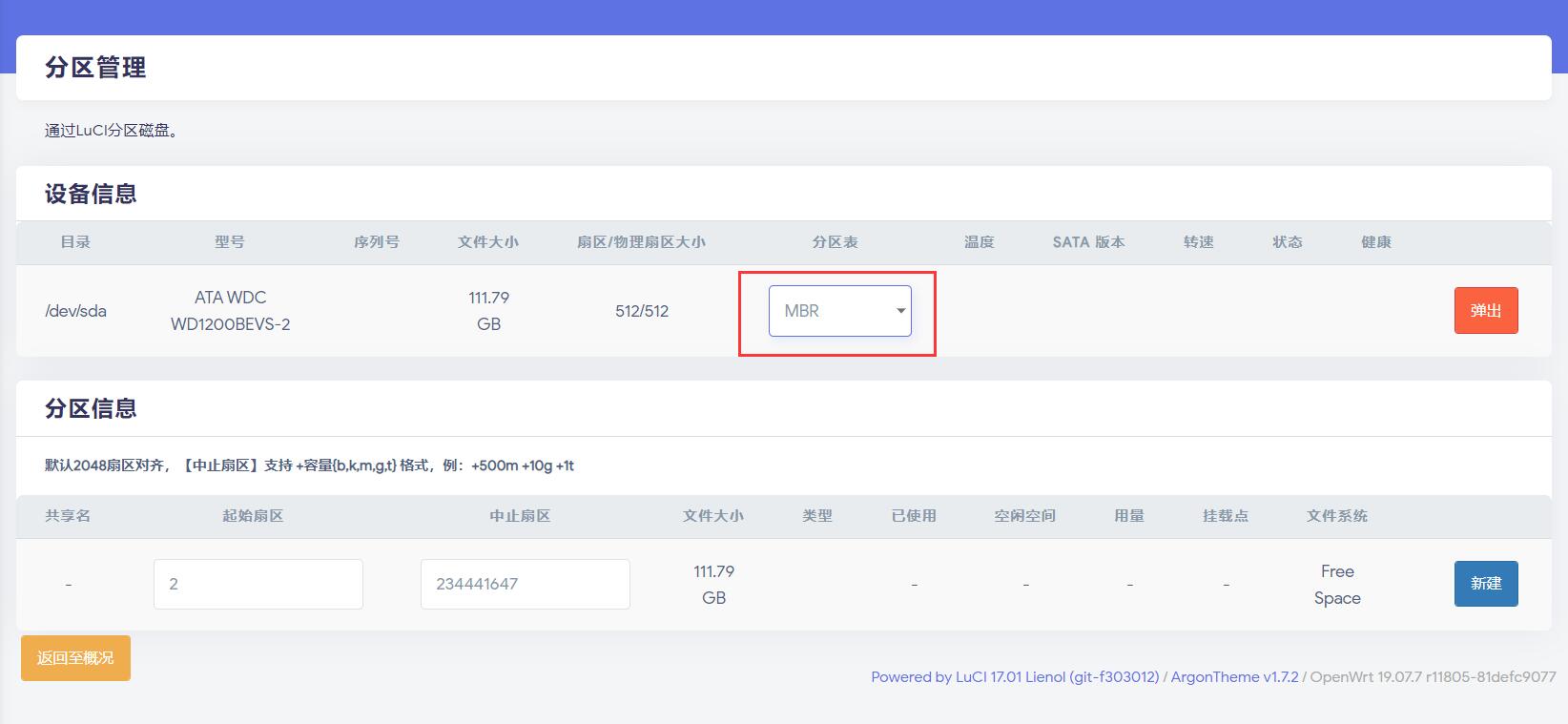Image resolution: width=1568 pixels, height=724 pixels.
Task: Open the MBR partition table dropdown
Action: tap(839, 311)
